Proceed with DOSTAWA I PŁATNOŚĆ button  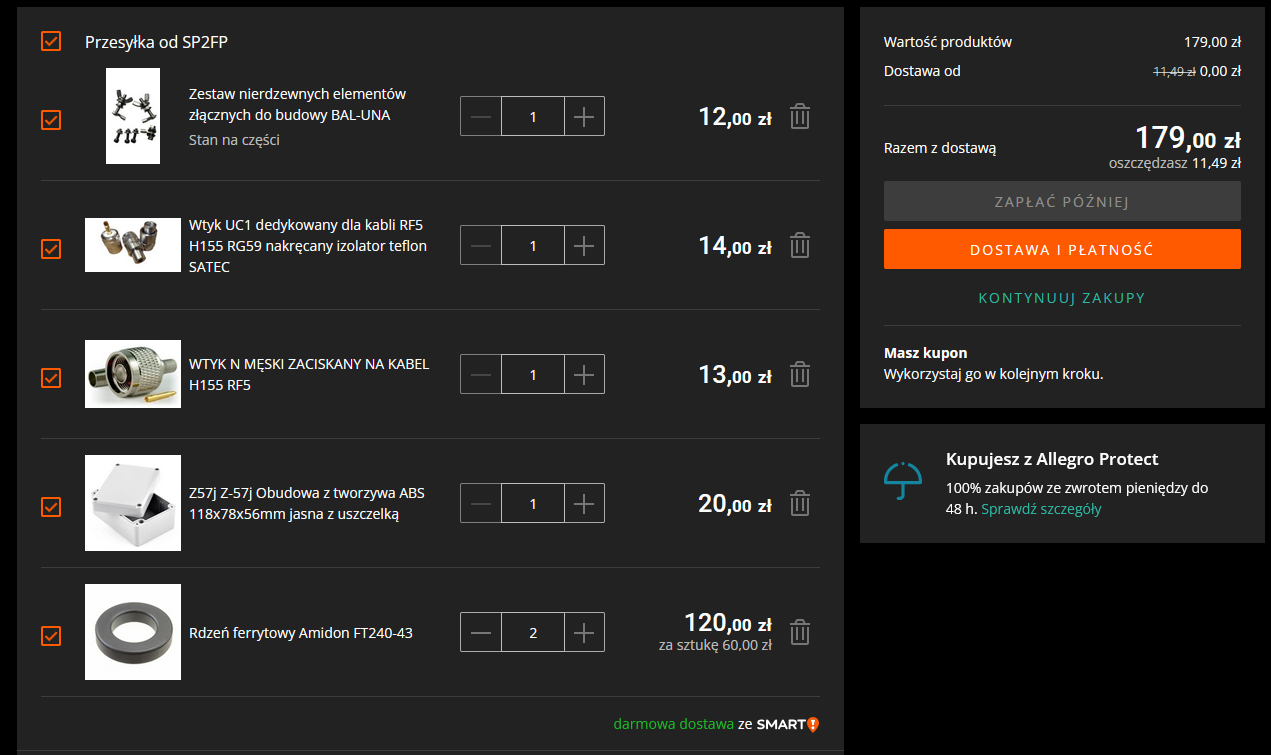click(1062, 249)
